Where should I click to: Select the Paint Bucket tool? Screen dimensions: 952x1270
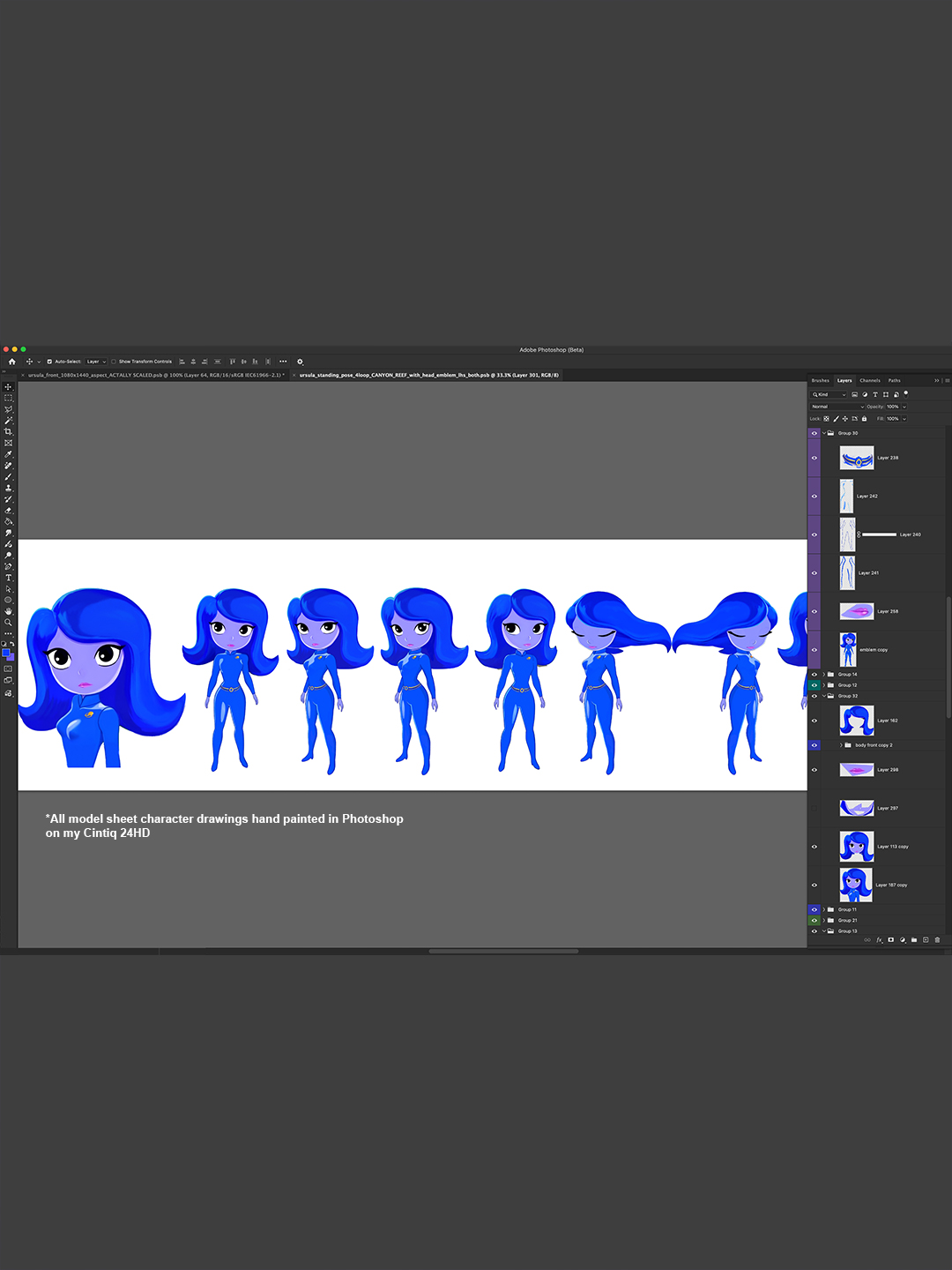pos(8,521)
